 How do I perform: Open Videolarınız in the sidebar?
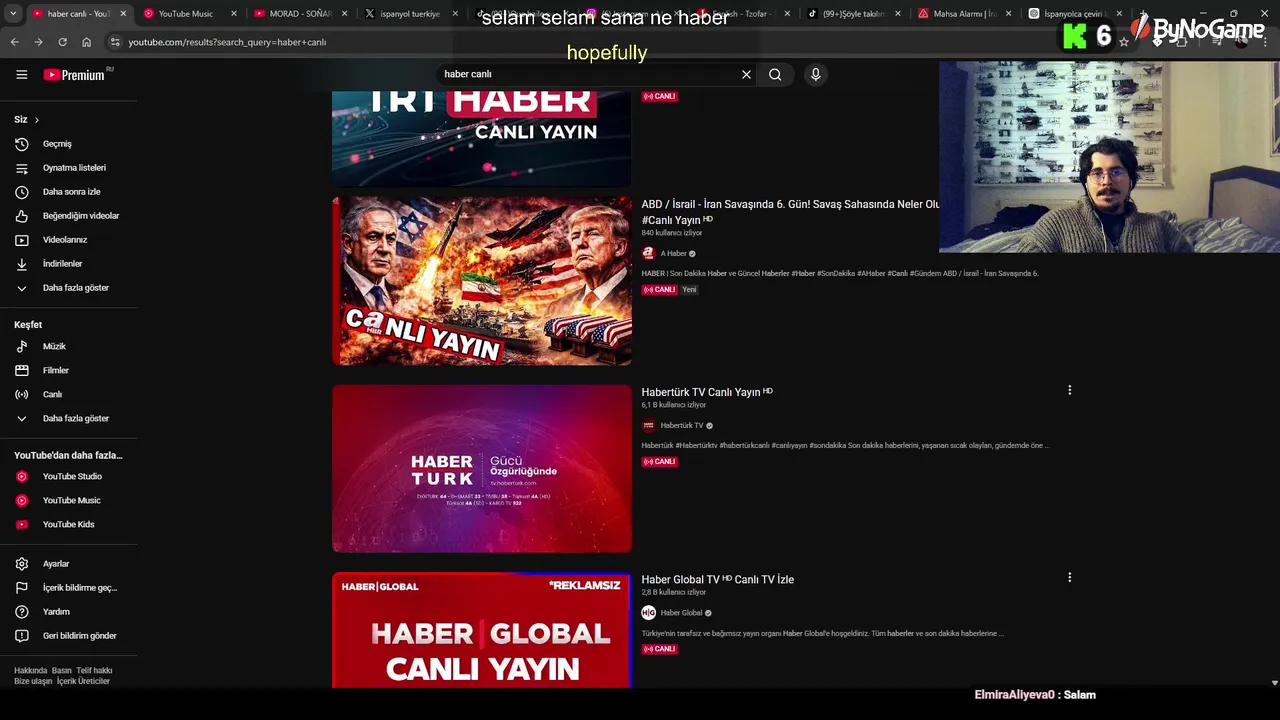pyautogui.click(x=69, y=240)
